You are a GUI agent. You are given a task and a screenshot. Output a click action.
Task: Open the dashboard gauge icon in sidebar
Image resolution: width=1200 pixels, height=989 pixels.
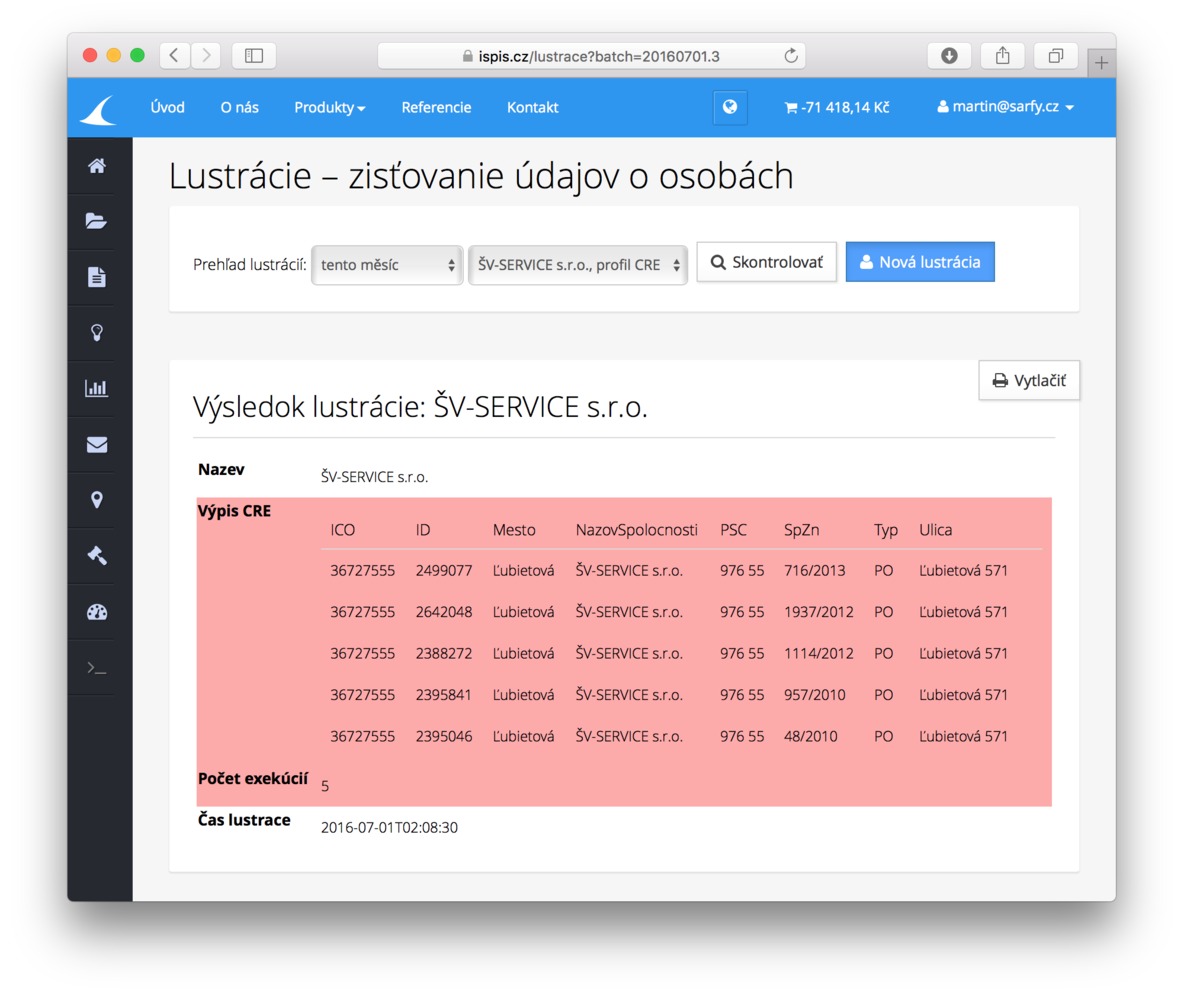tap(97, 612)
